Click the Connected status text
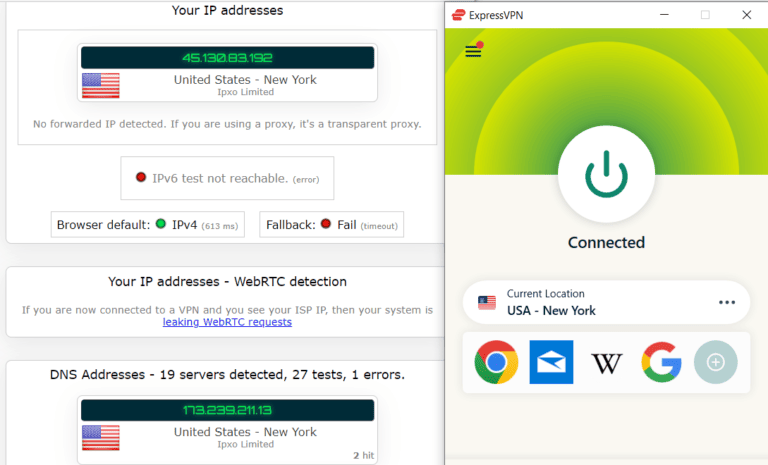Viewport: 768px width, 465px height. tap(606, 243)
